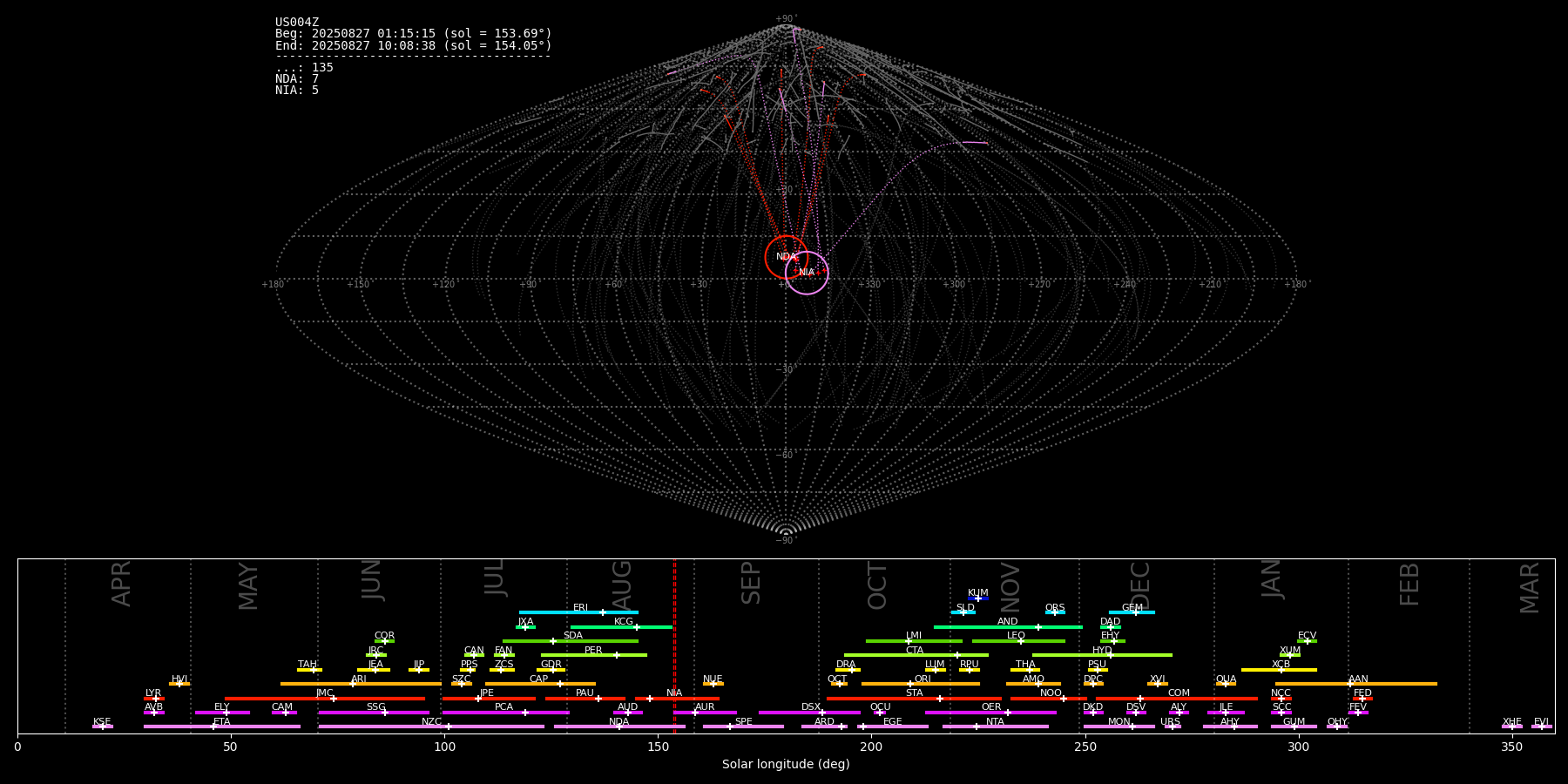The image size is (1568, 784).
Task: Click the cyan ERI activity bar
Action: tap(578, 612)
